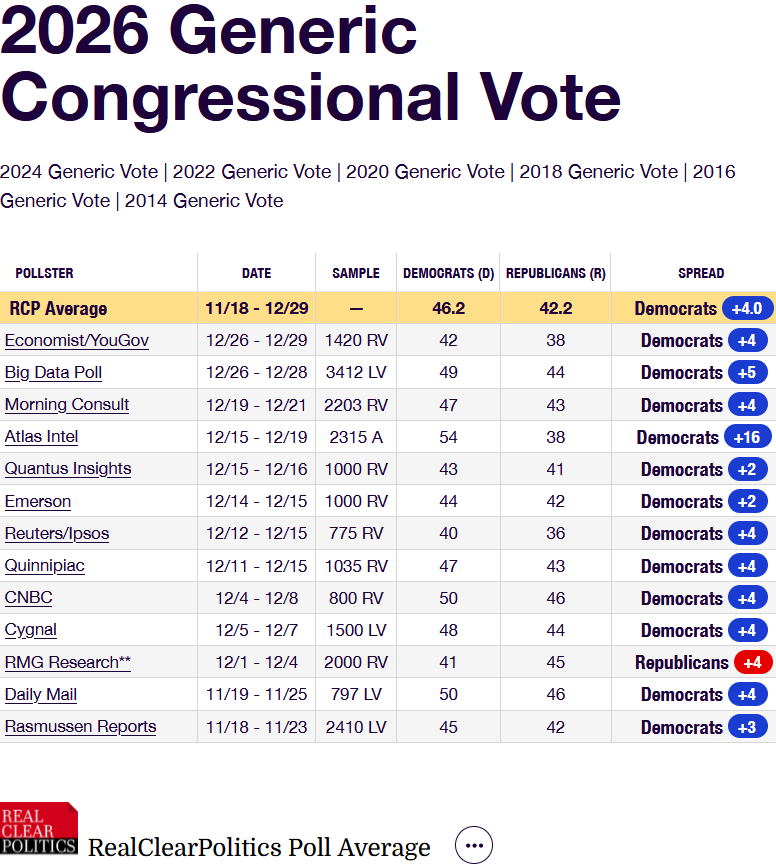The width and height of the screenshot is (776, 864).
Task: Open the Morning Consult poll
Action: pos(66,404)
